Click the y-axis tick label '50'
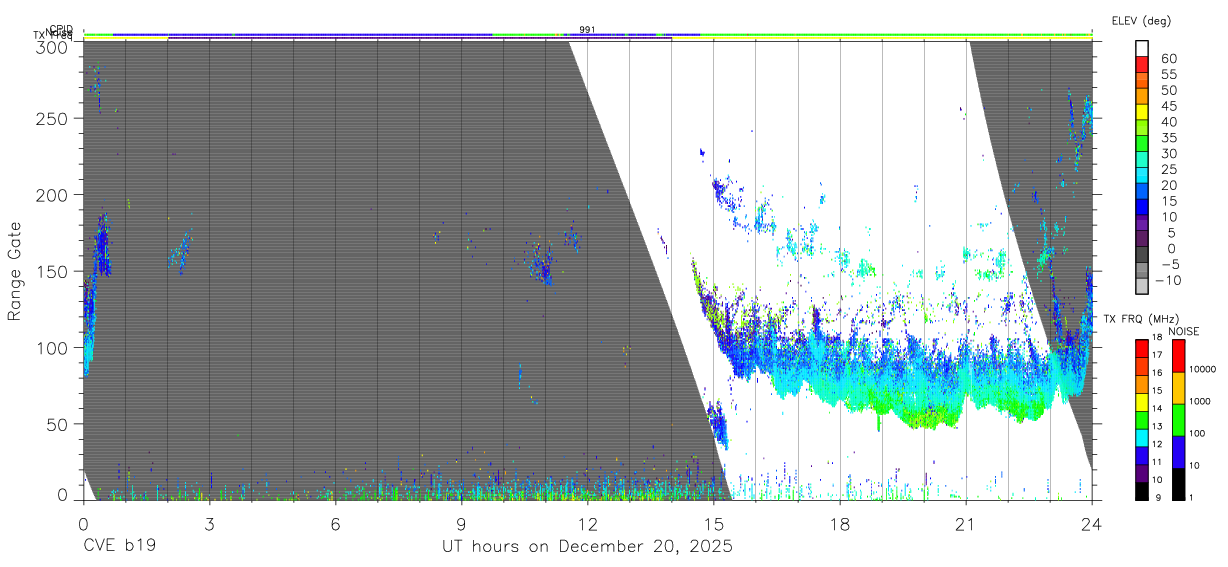 [56, 424]
